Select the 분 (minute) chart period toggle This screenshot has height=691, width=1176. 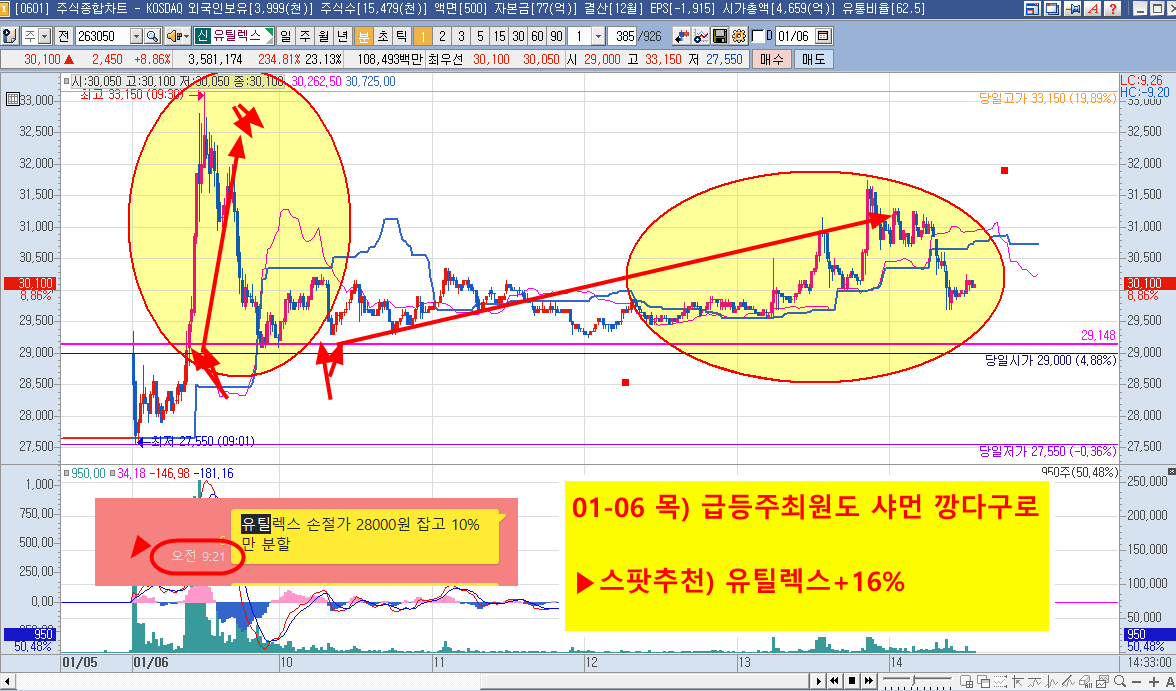[364, 36]
